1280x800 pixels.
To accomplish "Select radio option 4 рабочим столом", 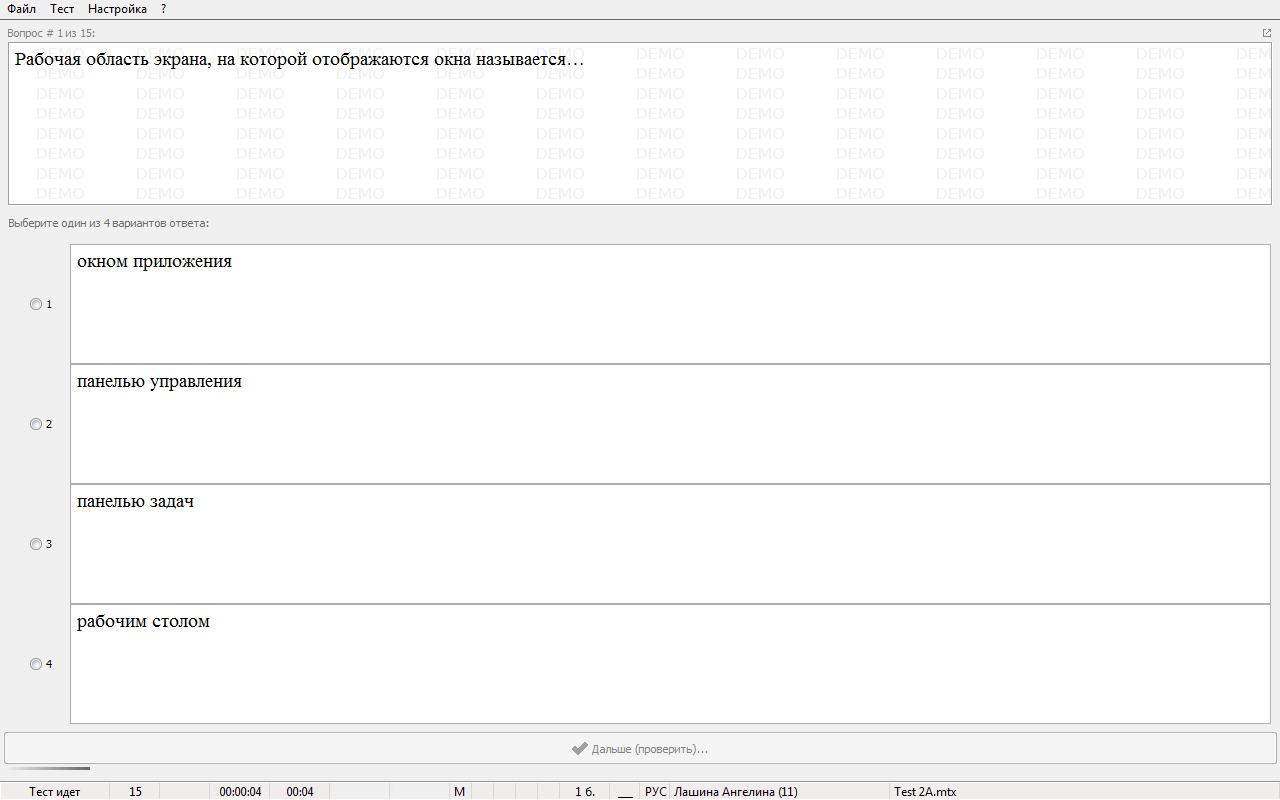I will pyautogui.click(x=36, y=664).
